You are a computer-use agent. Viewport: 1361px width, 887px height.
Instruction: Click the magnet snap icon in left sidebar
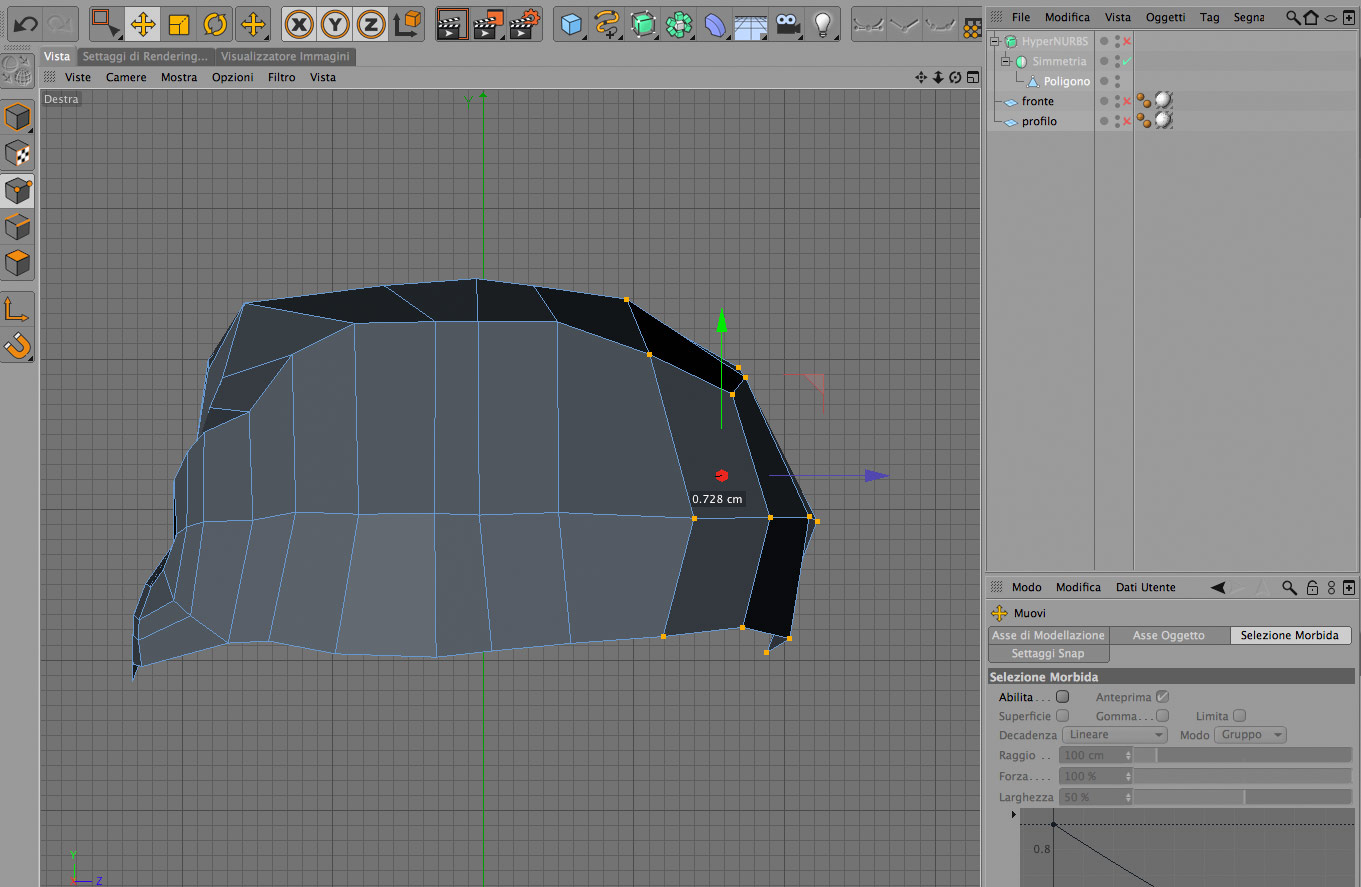click(18, 346)
